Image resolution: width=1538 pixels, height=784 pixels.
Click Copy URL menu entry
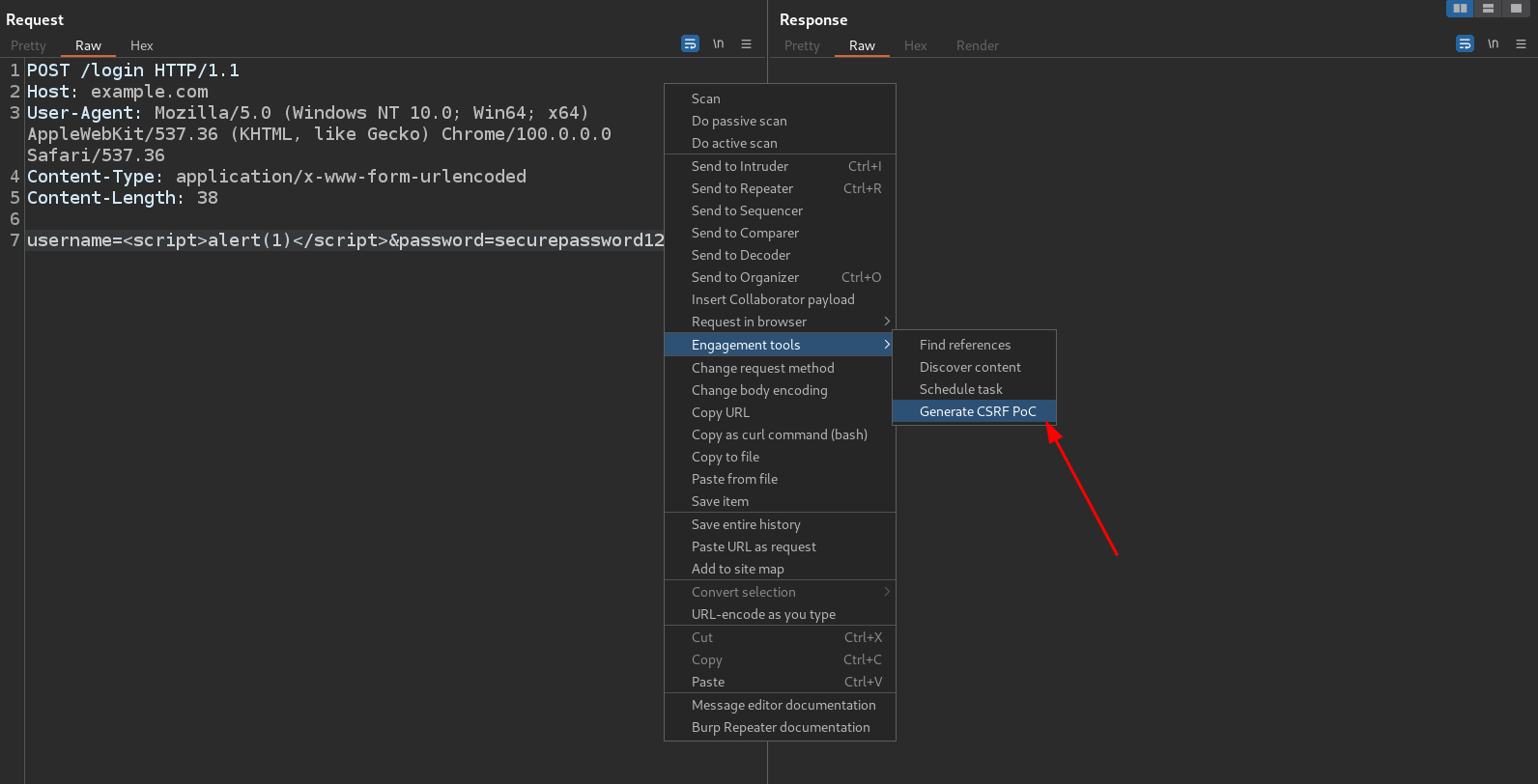point(780,412)
